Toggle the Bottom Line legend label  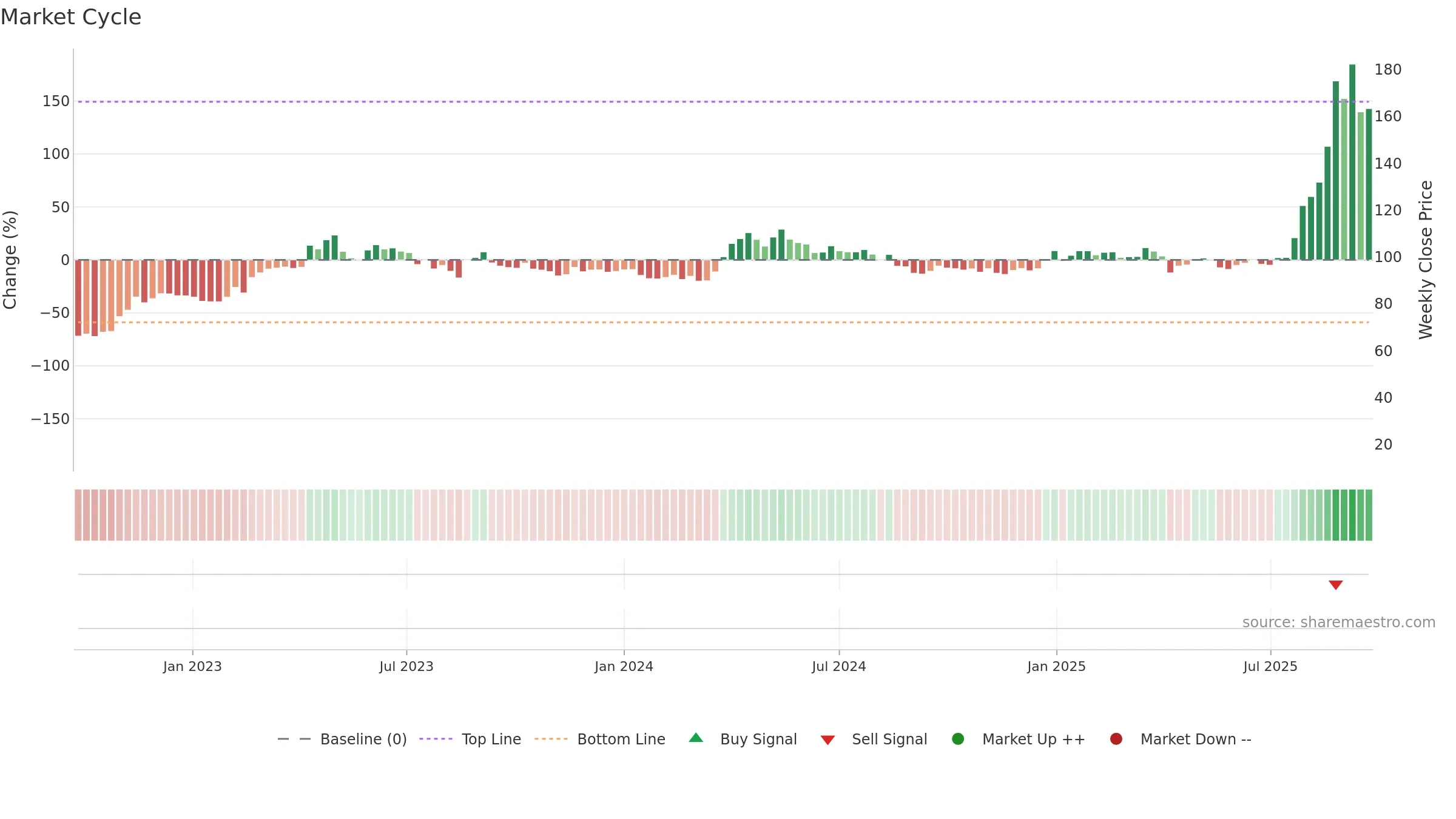[621, 740]
